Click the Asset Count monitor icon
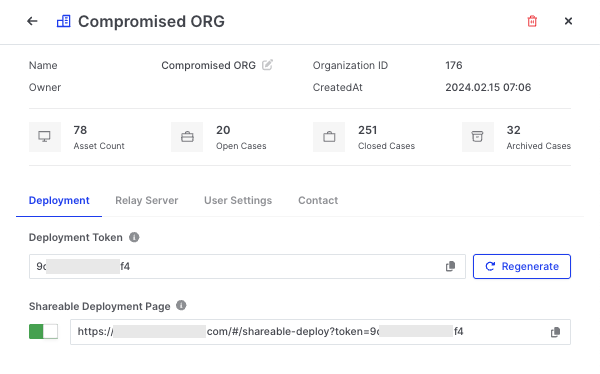 pos(44,137)
